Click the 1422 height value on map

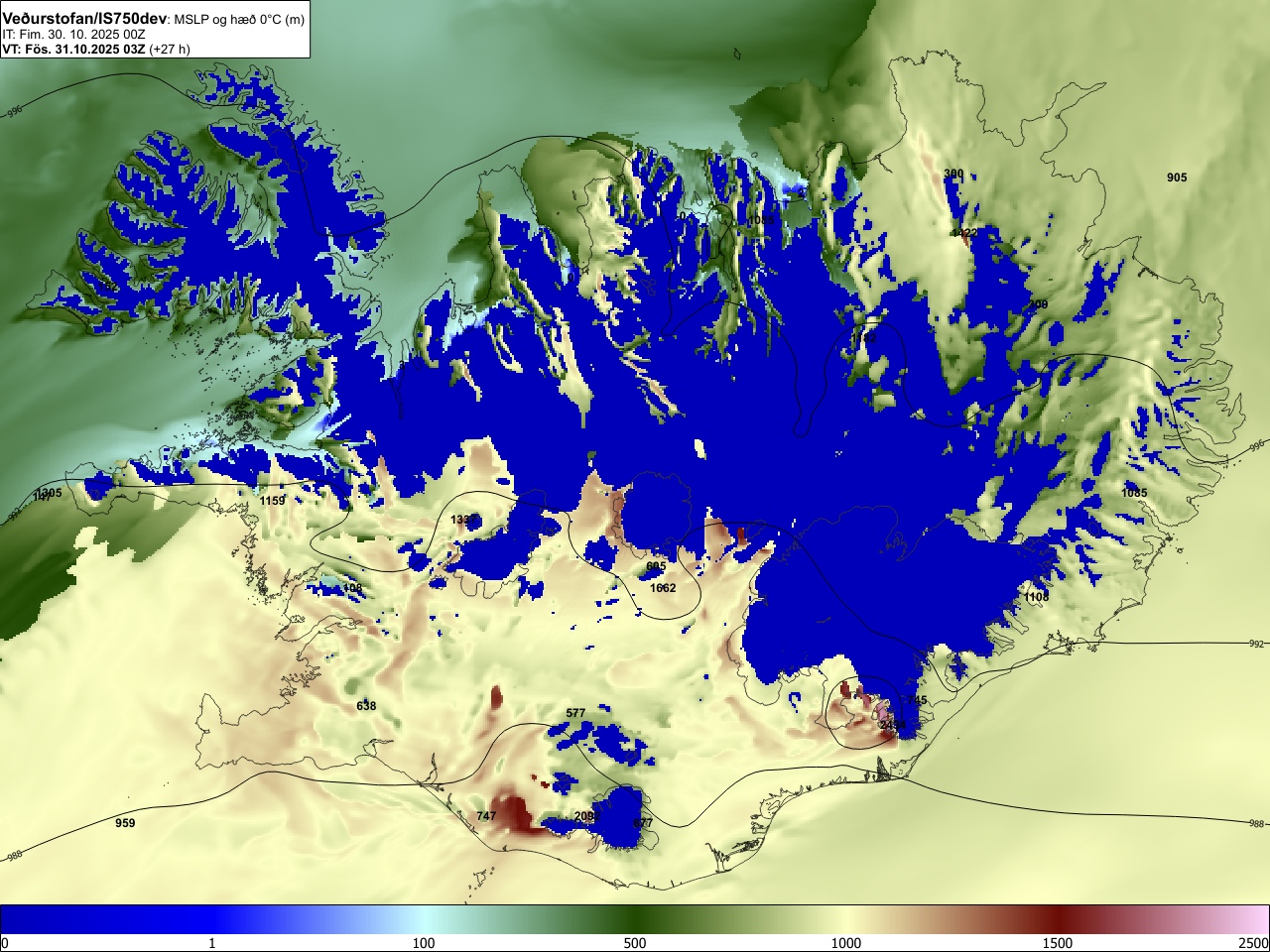pyautogui.click(x=964, y=233)
